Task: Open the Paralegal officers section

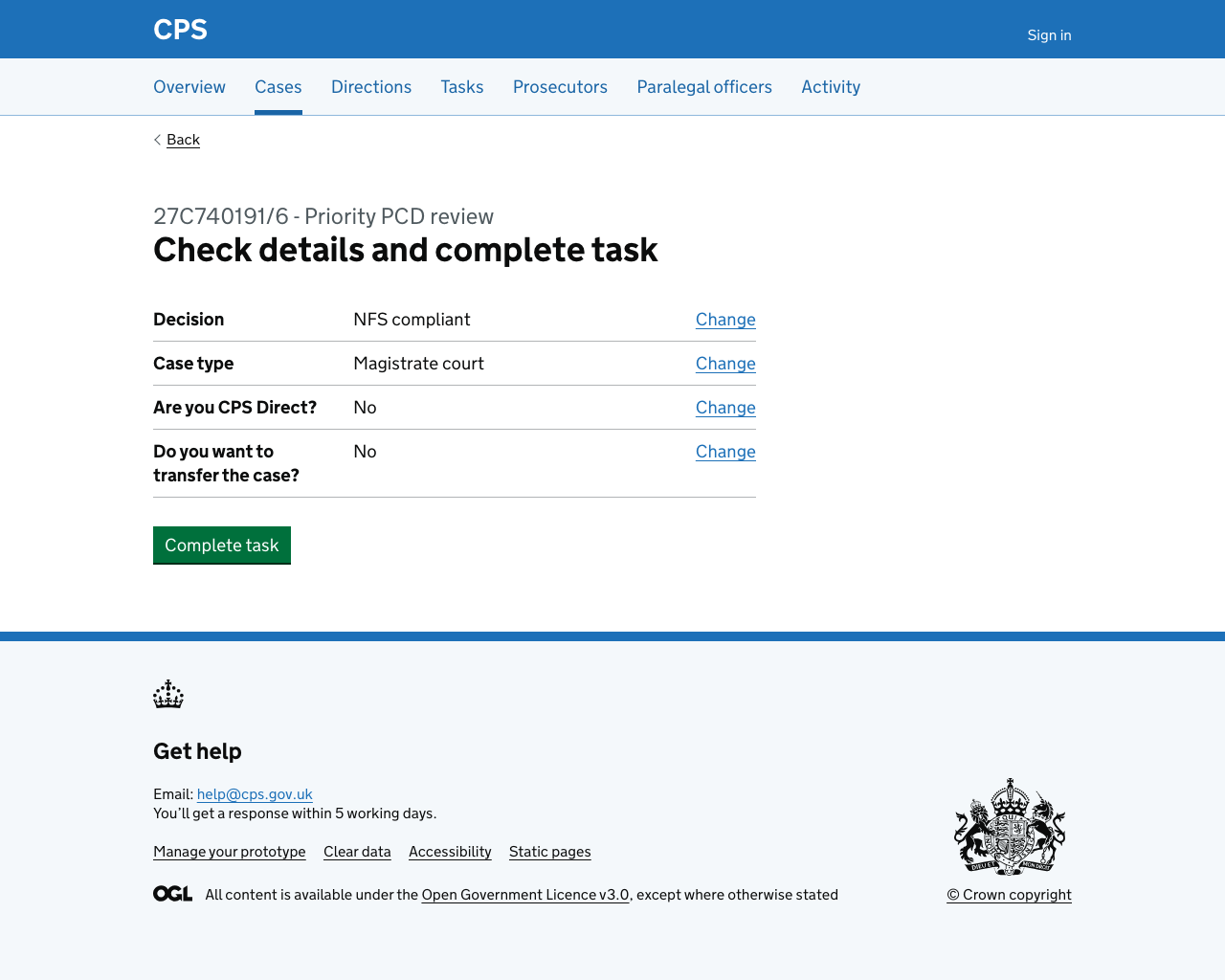Action: 704,85
